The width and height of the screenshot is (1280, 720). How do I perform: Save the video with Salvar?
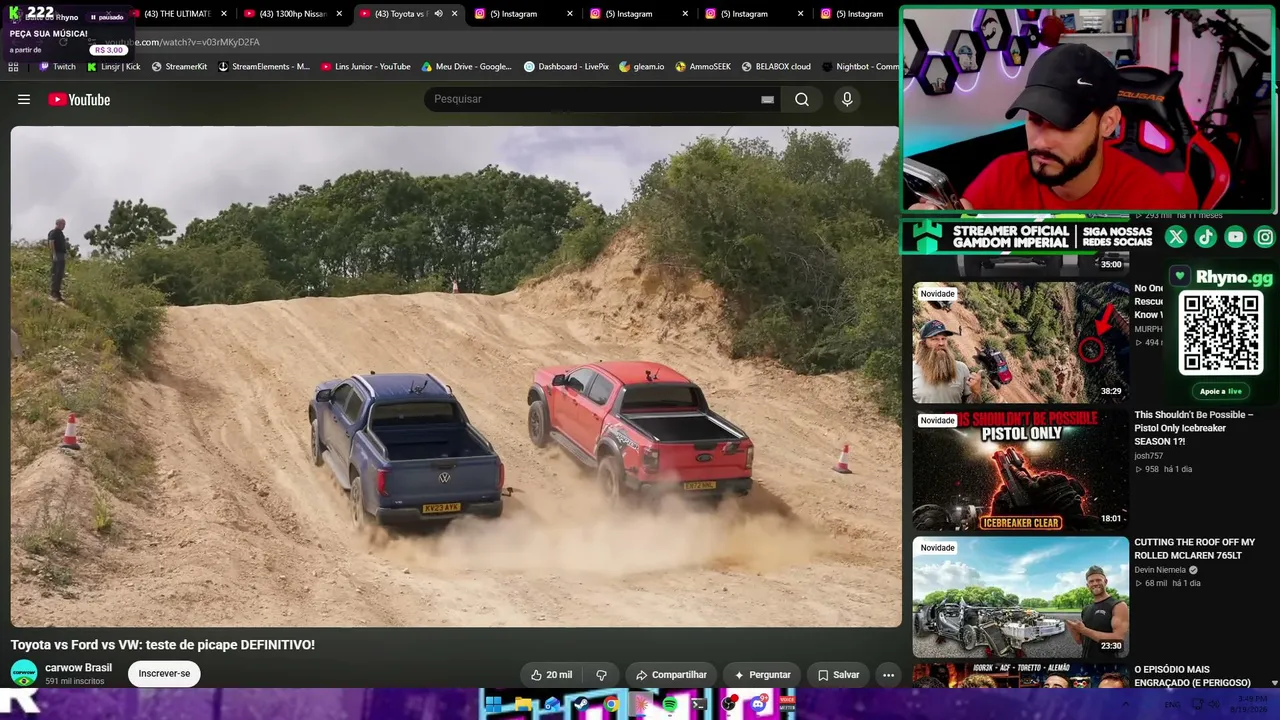[x=838, y=675]
